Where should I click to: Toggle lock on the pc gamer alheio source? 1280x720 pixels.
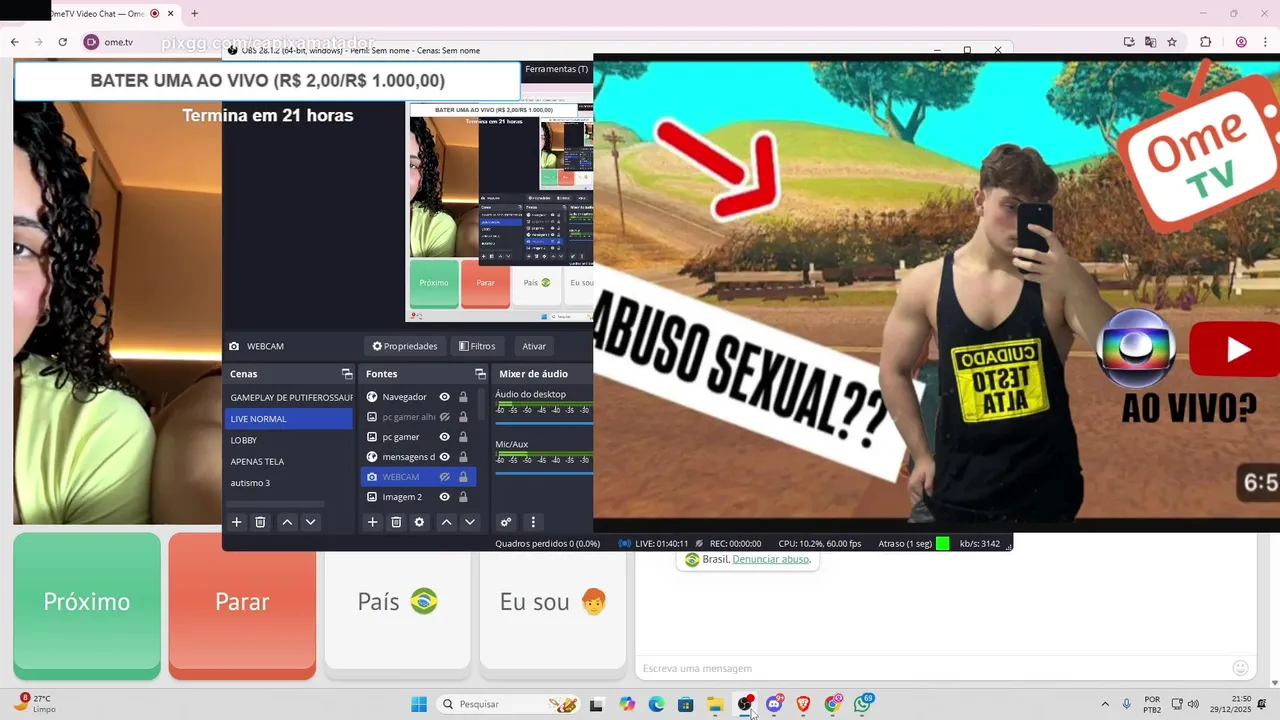click(x=463, y=417)
